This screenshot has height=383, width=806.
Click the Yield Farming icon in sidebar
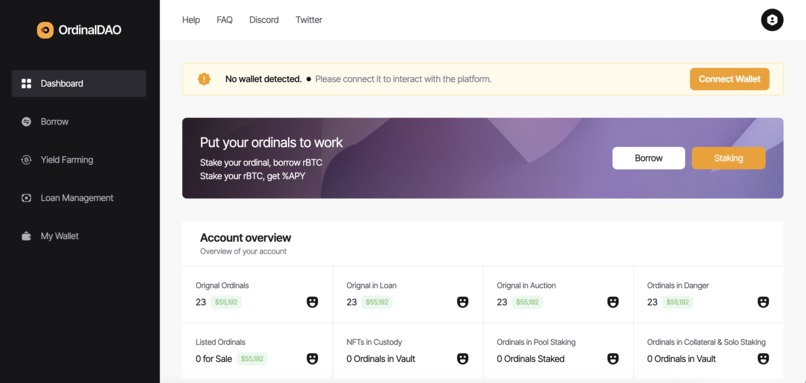tap(26, 160)
